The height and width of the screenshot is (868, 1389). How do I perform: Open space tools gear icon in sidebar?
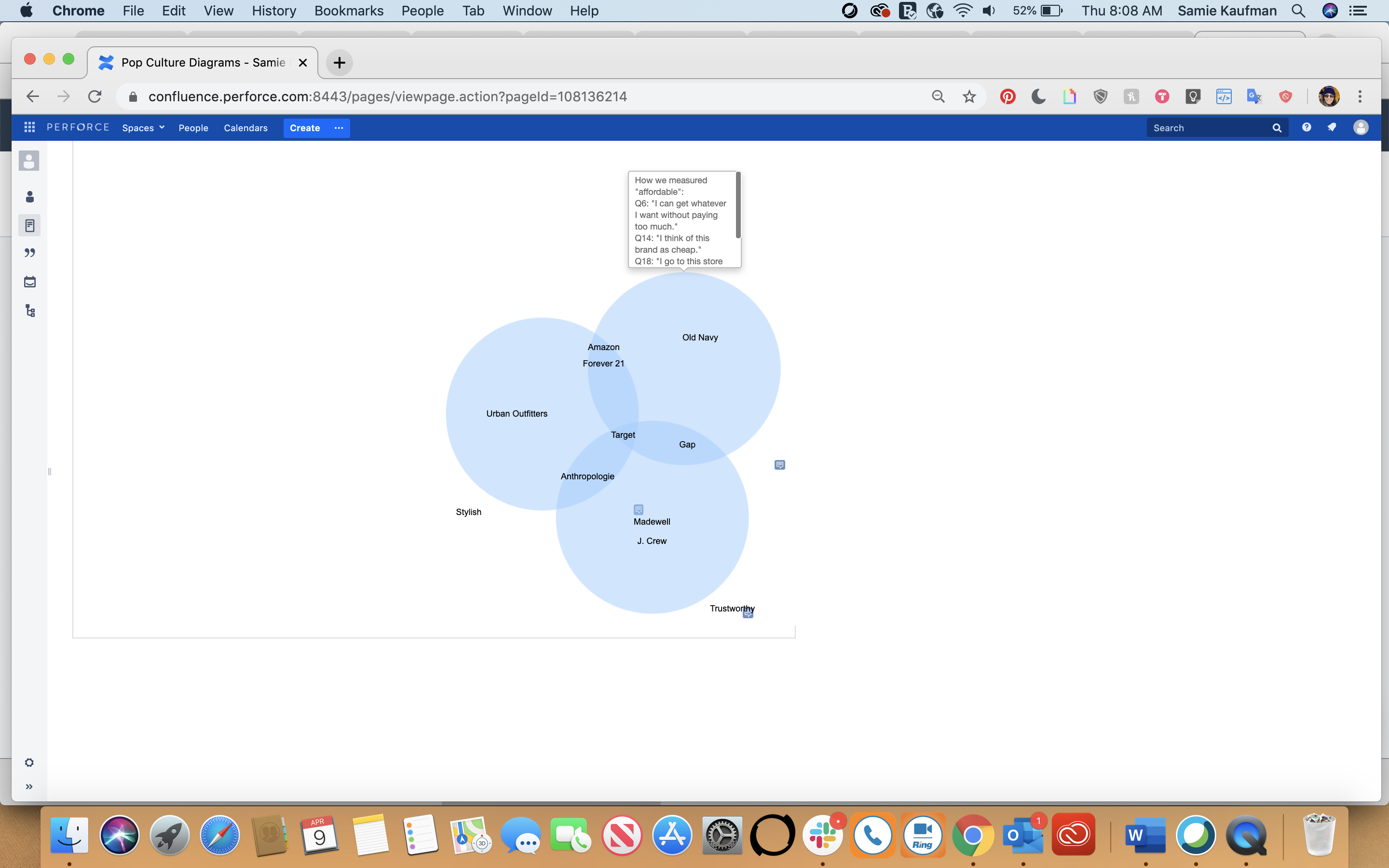tap(29, 762)
